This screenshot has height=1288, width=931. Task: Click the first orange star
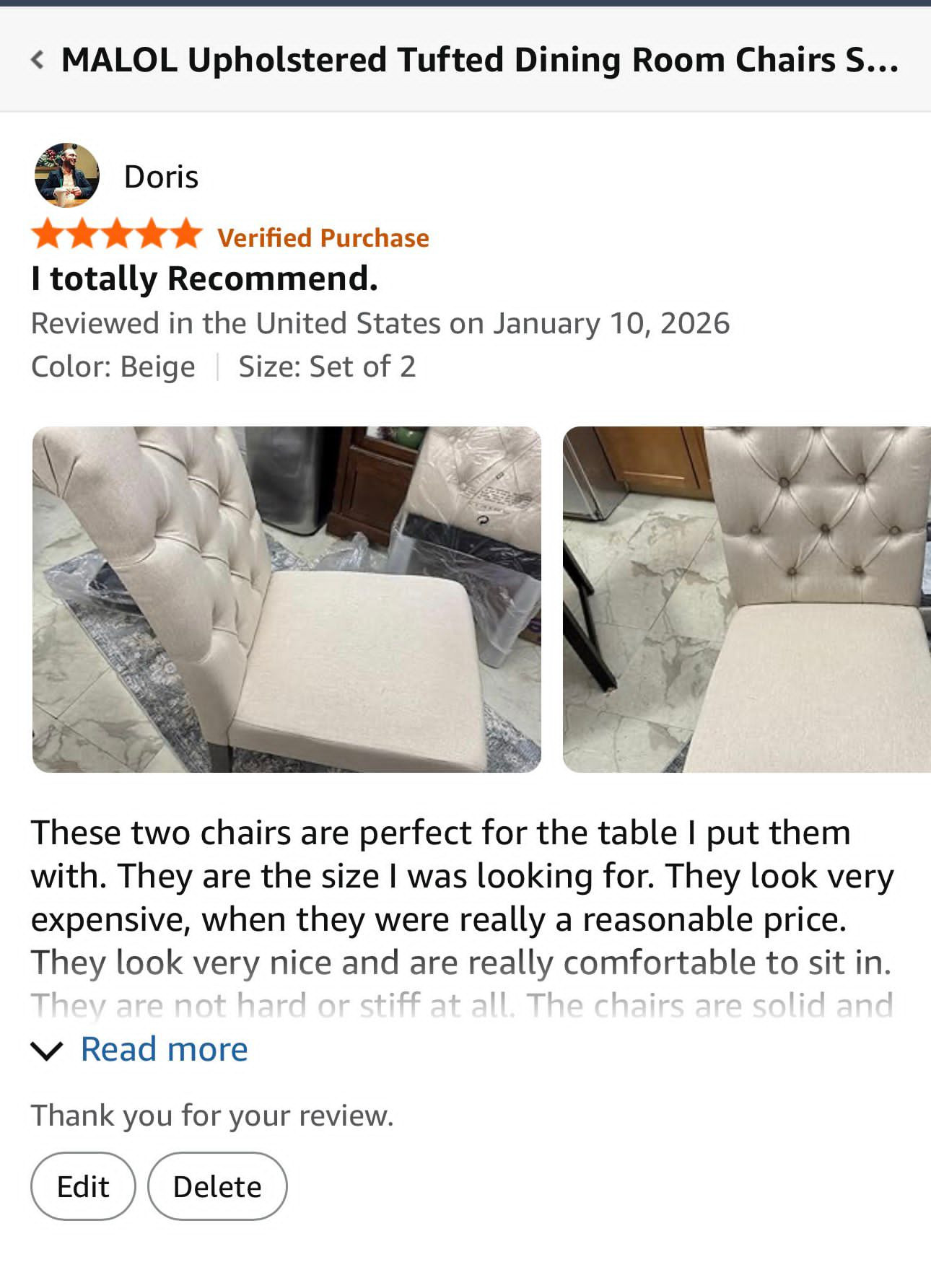point(48,234)
